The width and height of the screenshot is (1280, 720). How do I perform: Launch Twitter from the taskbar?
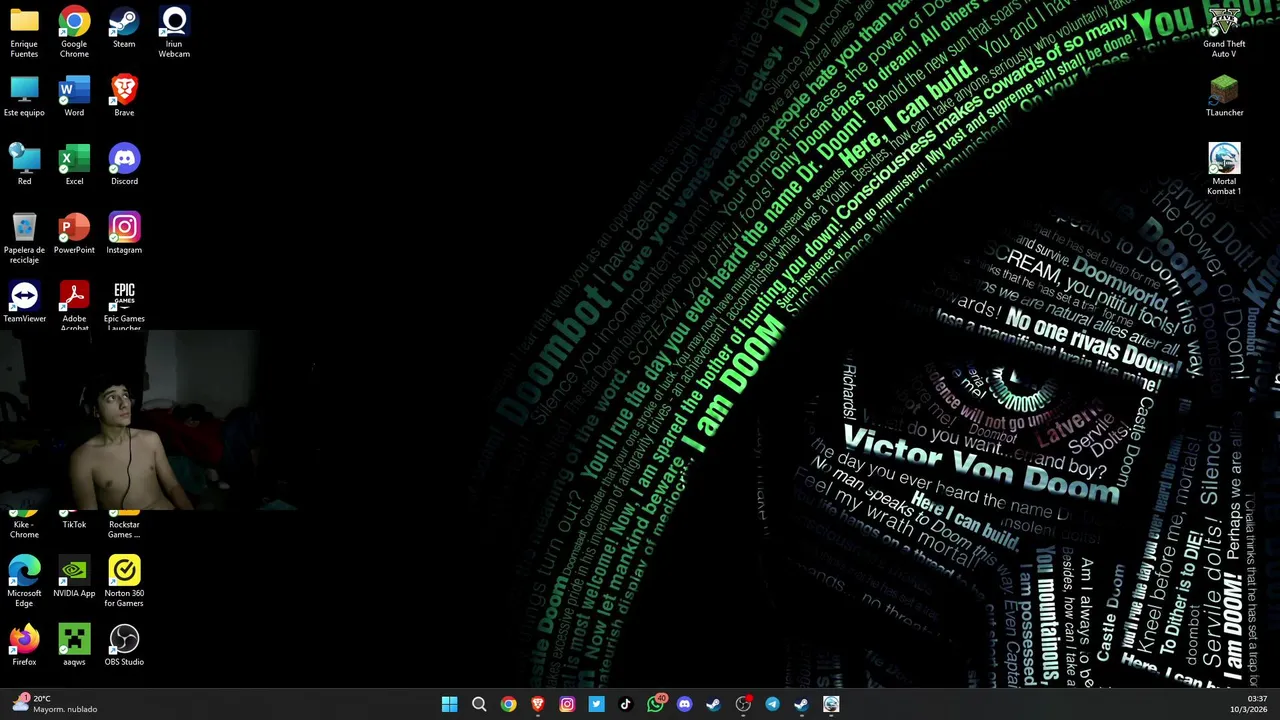pos(596,704)
